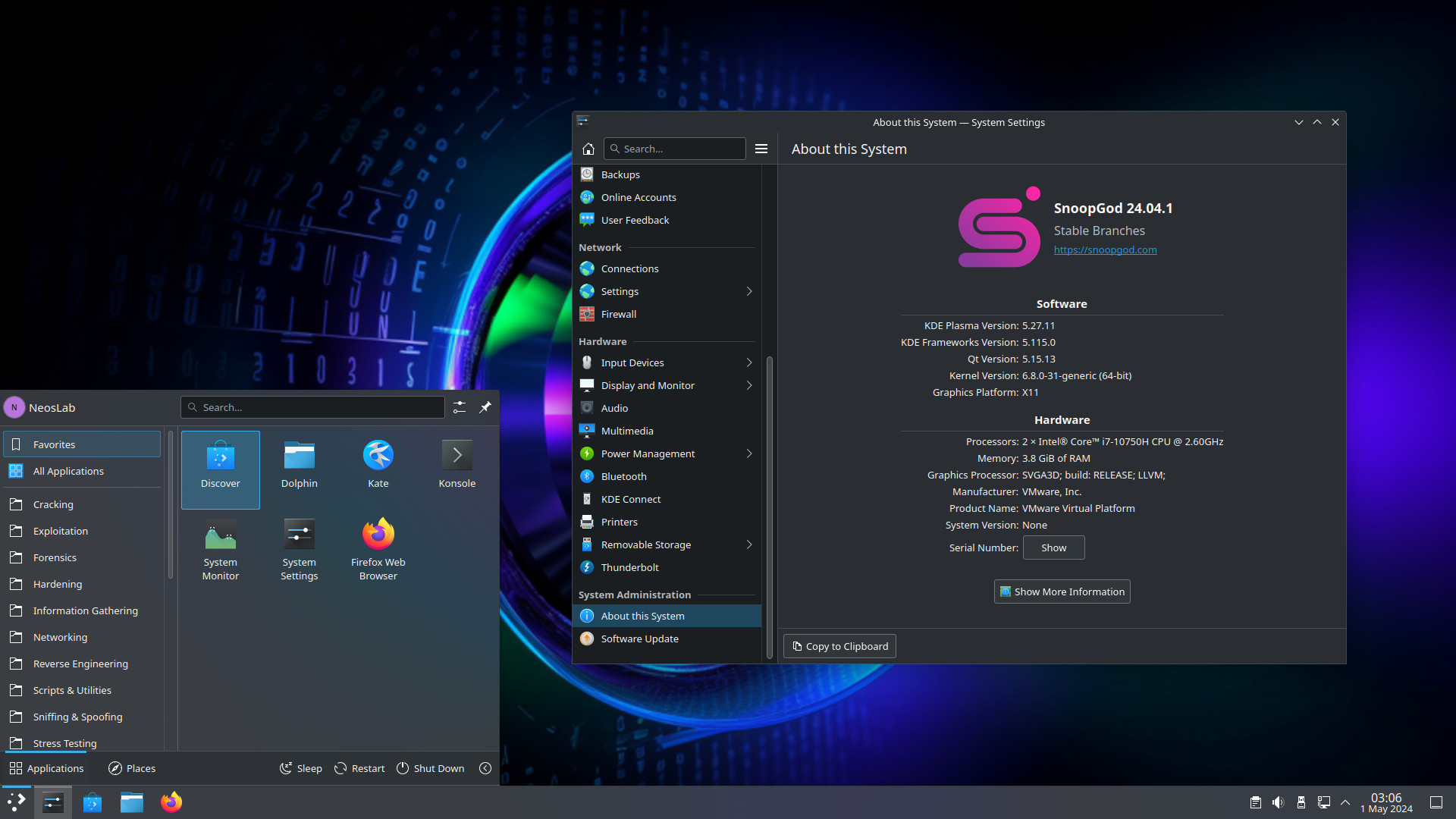Open Printers settings

click(x=667, y=522)
